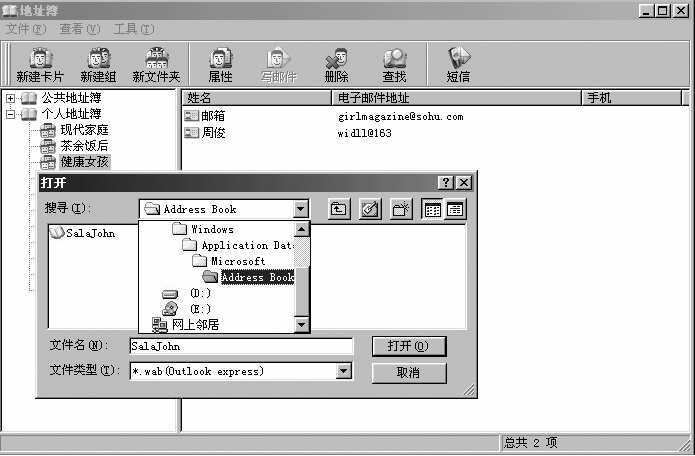Expand the 公共地址簿 tree node
This screenshot has height=456, width=695.
(x=11, y=98)
